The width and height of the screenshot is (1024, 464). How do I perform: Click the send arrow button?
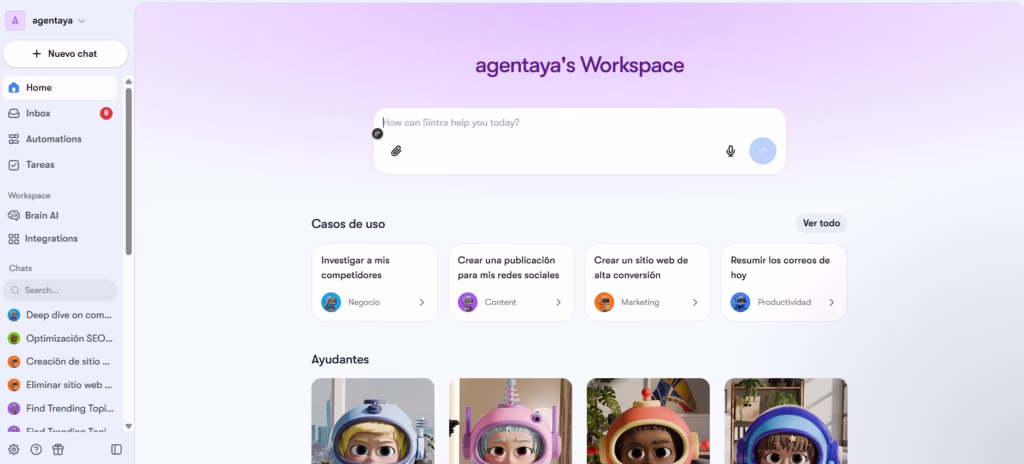tap(763, 151)
